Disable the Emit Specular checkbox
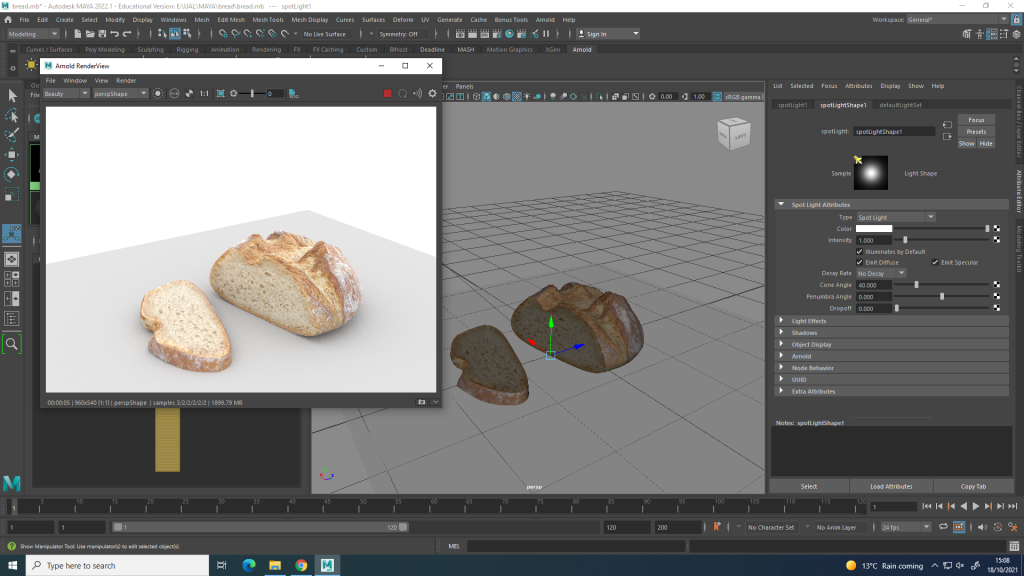This screenshot has height=576, width=1024. coord(935,262)
